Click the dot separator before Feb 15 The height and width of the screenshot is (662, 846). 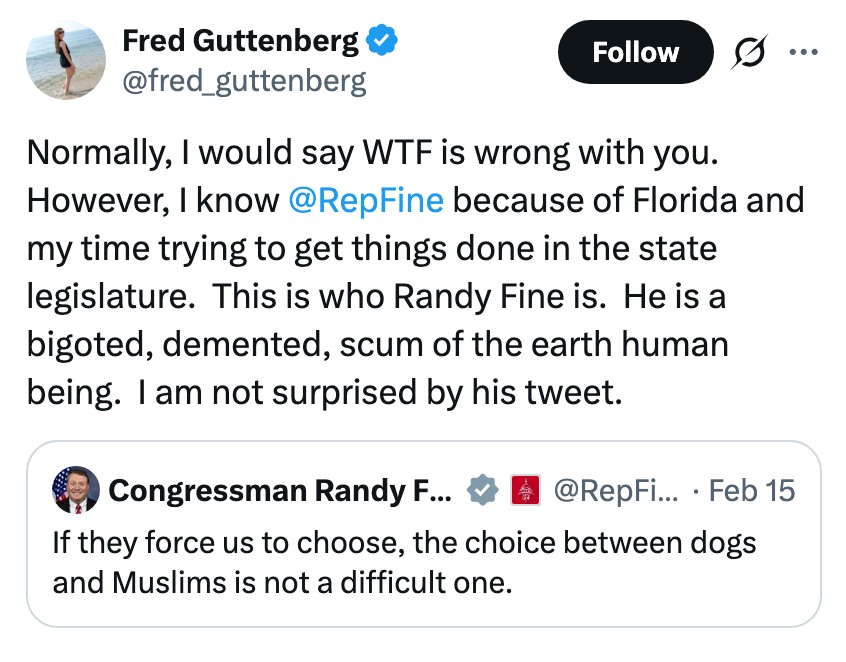click(x=697, y=491)
